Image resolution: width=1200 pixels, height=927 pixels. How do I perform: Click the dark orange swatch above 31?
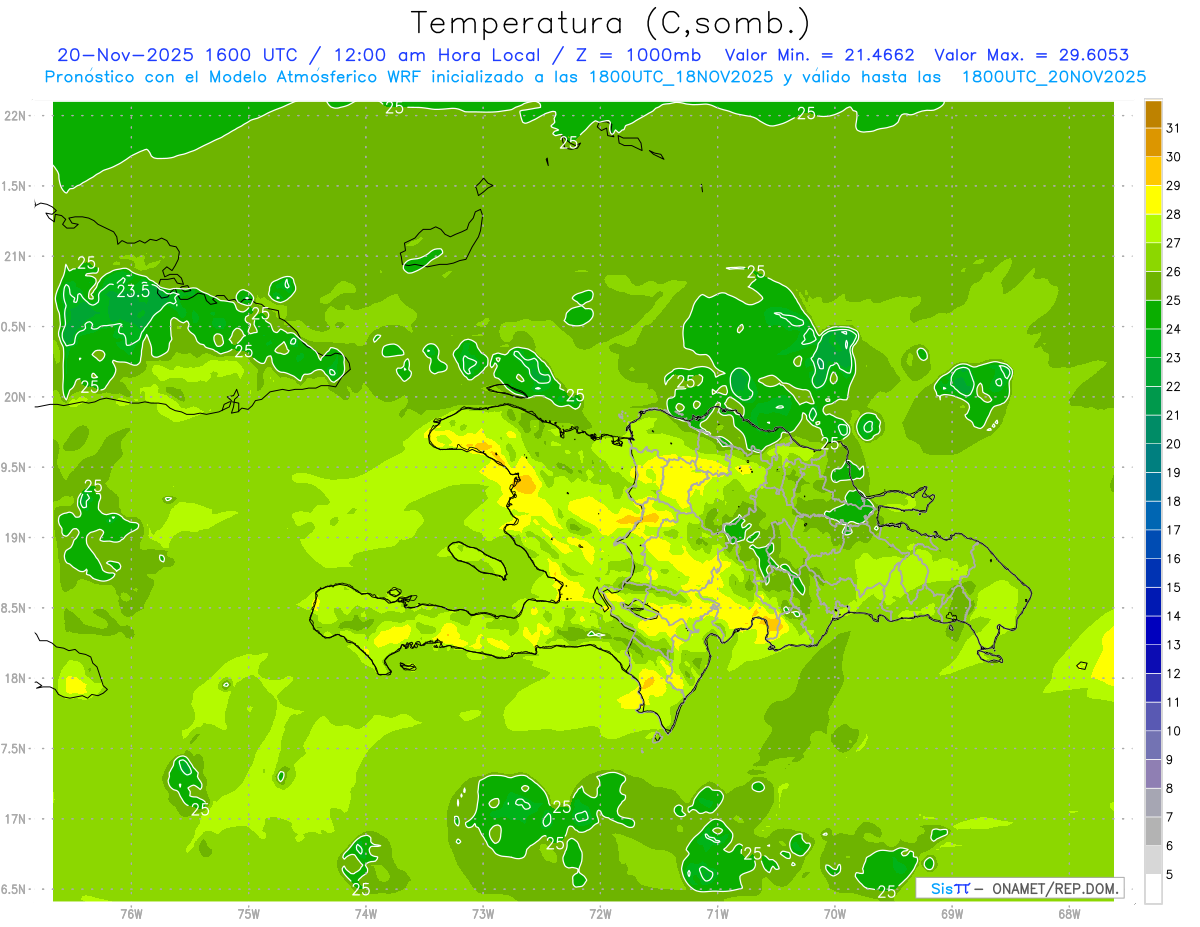[x=1153, y=114]
